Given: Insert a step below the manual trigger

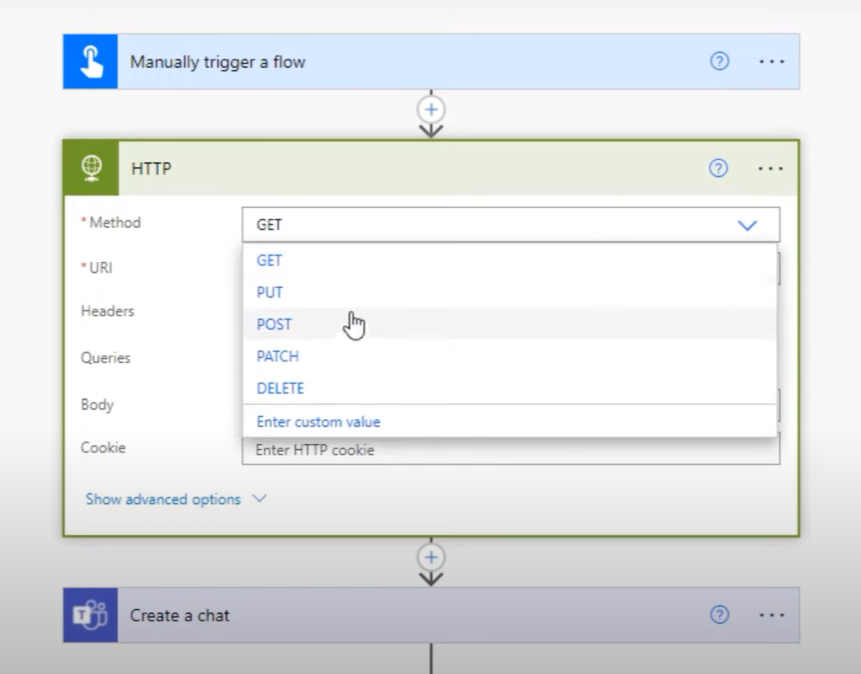Looking at the screenshot, I should 431,109.
